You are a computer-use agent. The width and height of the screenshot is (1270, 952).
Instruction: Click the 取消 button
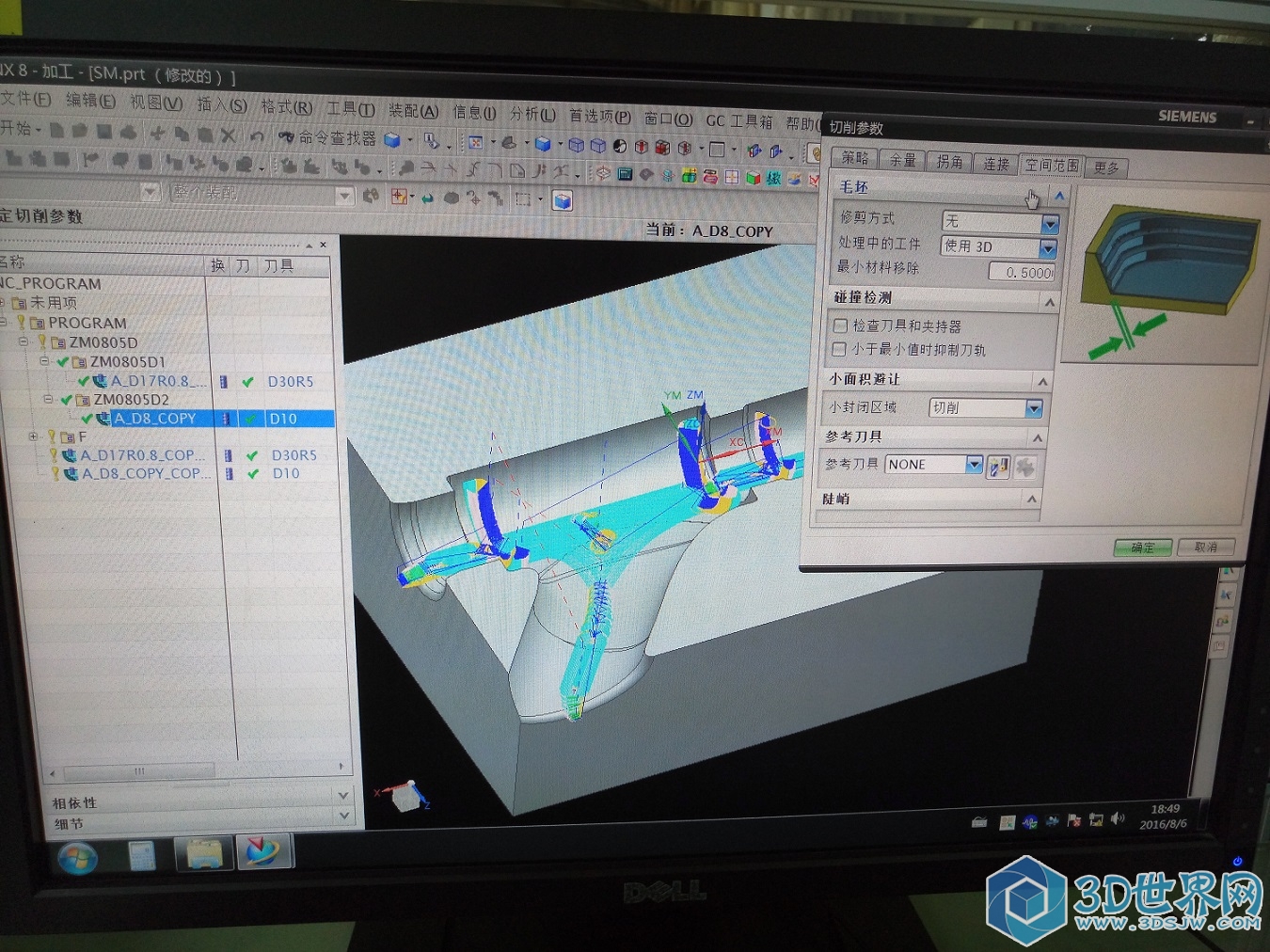pyautogui.click(x=1206, y=547)
